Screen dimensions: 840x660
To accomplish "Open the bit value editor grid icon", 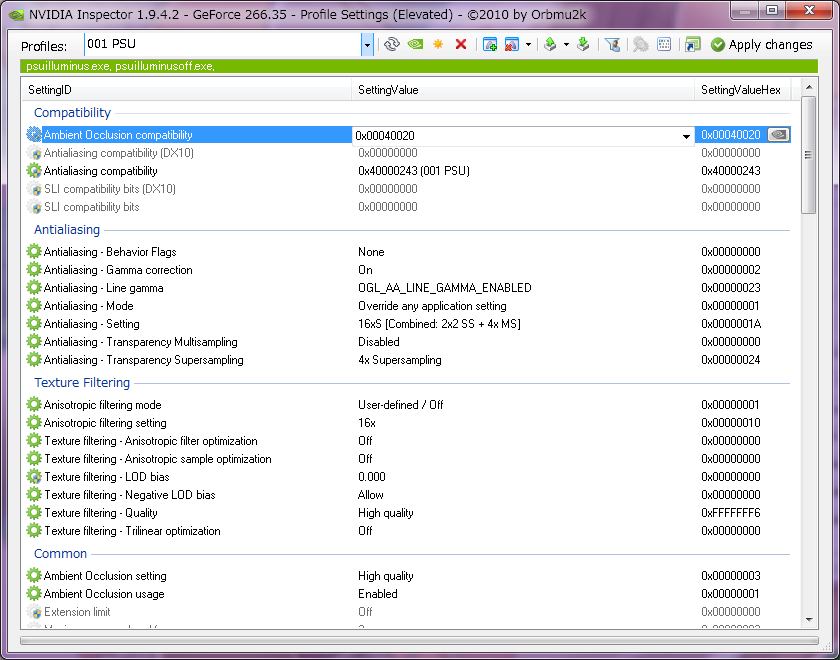I will (664, 44).
